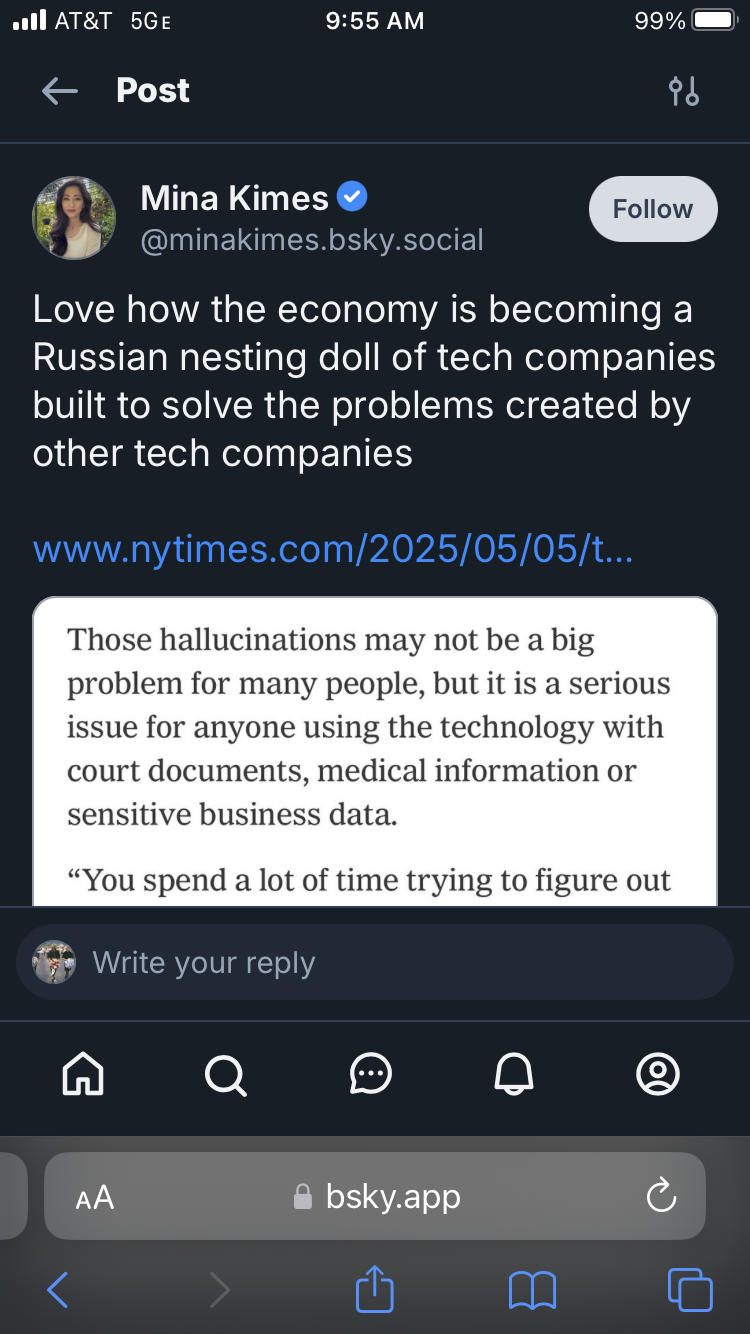Open profile person icon
Image resolution: width=750 pixels, height=1334 pixels.
pos(658,1075)
